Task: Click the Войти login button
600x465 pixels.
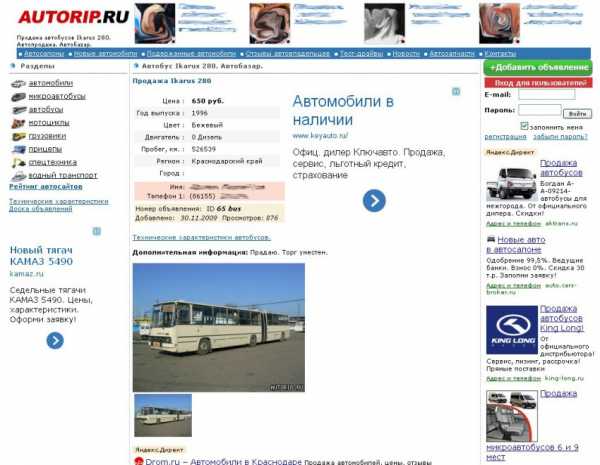Action: [577, 114]
